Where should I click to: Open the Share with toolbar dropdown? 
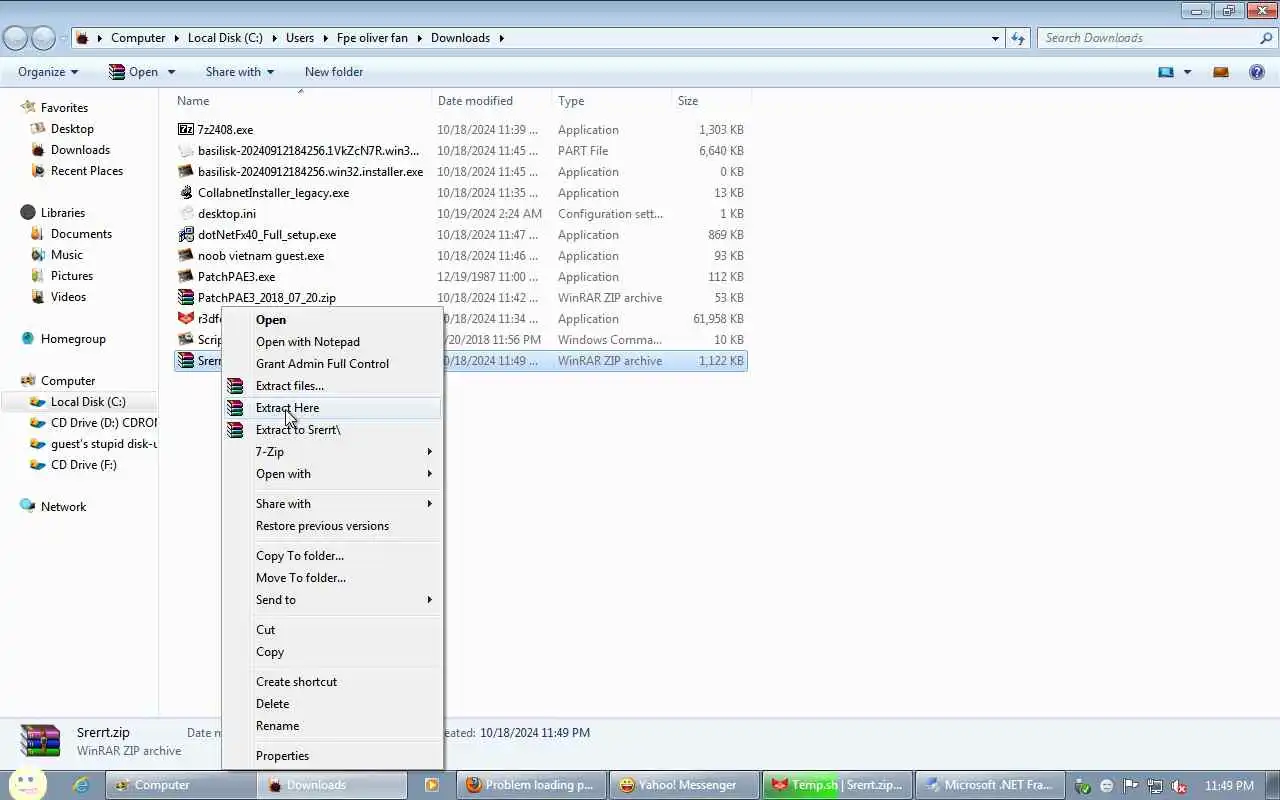click(239, 72)
